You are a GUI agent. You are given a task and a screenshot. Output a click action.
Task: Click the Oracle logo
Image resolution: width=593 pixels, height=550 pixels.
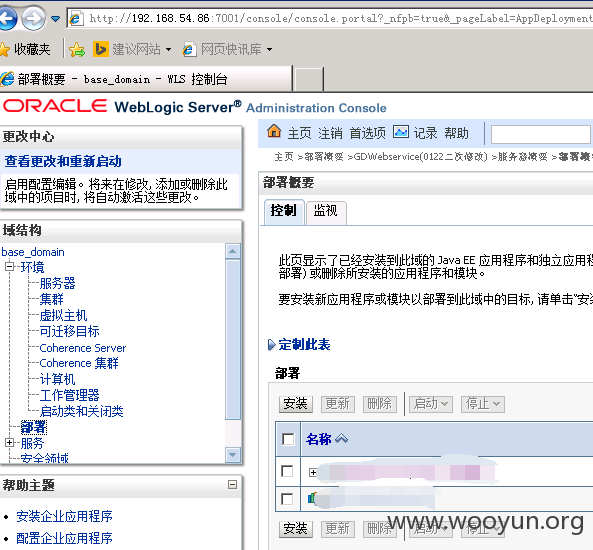click(55, 106)
